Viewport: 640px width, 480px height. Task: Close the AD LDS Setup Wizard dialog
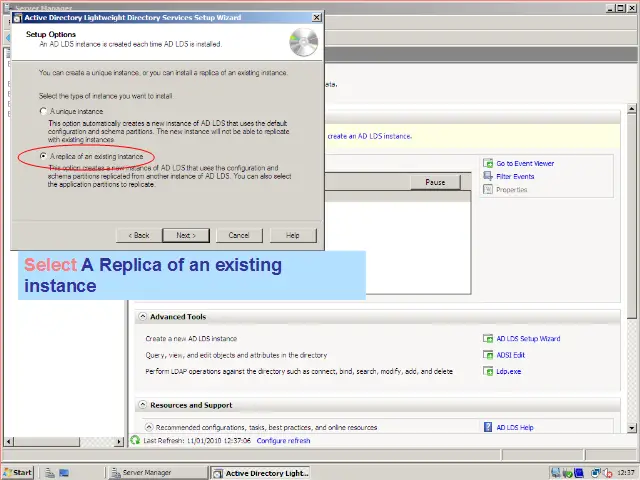click(316, 18)
